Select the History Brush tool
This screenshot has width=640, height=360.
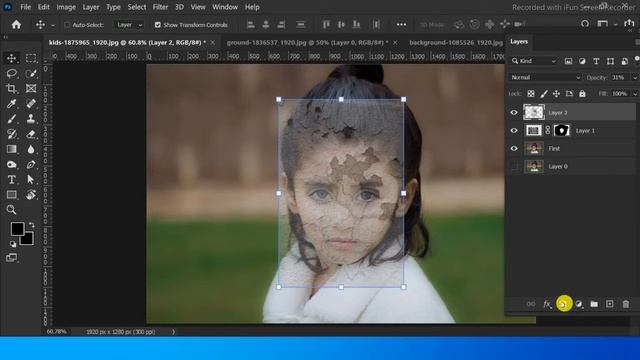11,134
